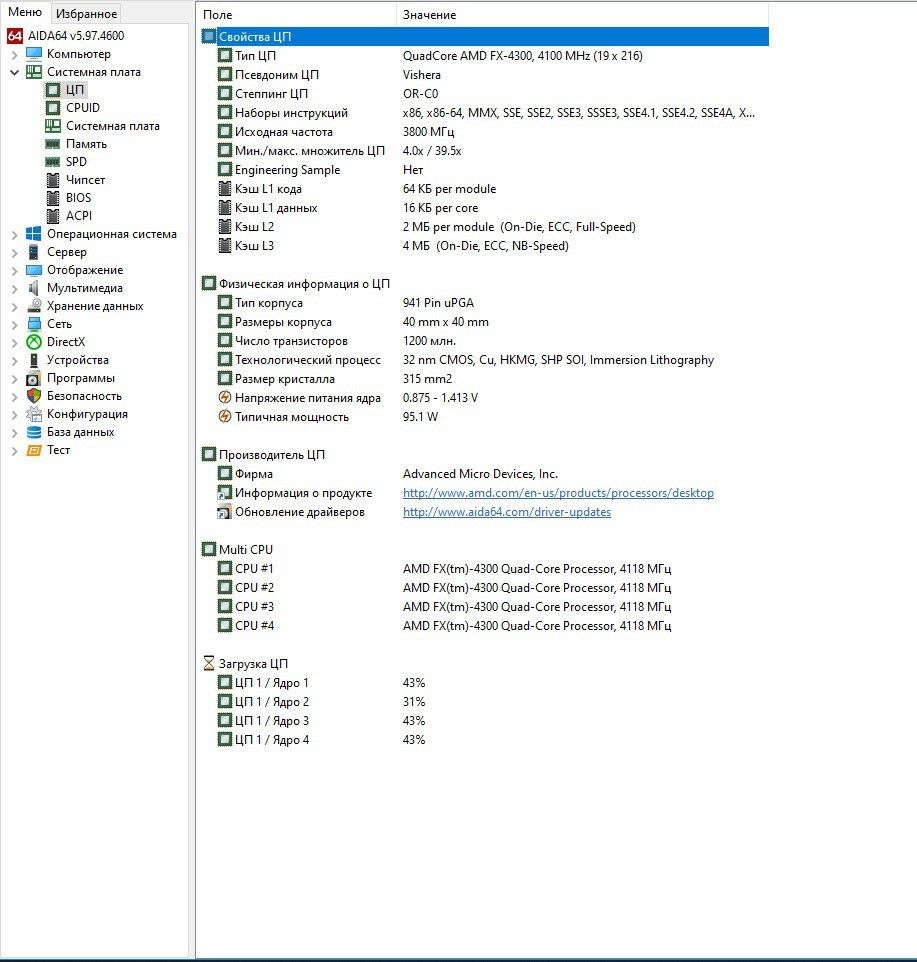Expand the Операционная система node

pos(14,234)
